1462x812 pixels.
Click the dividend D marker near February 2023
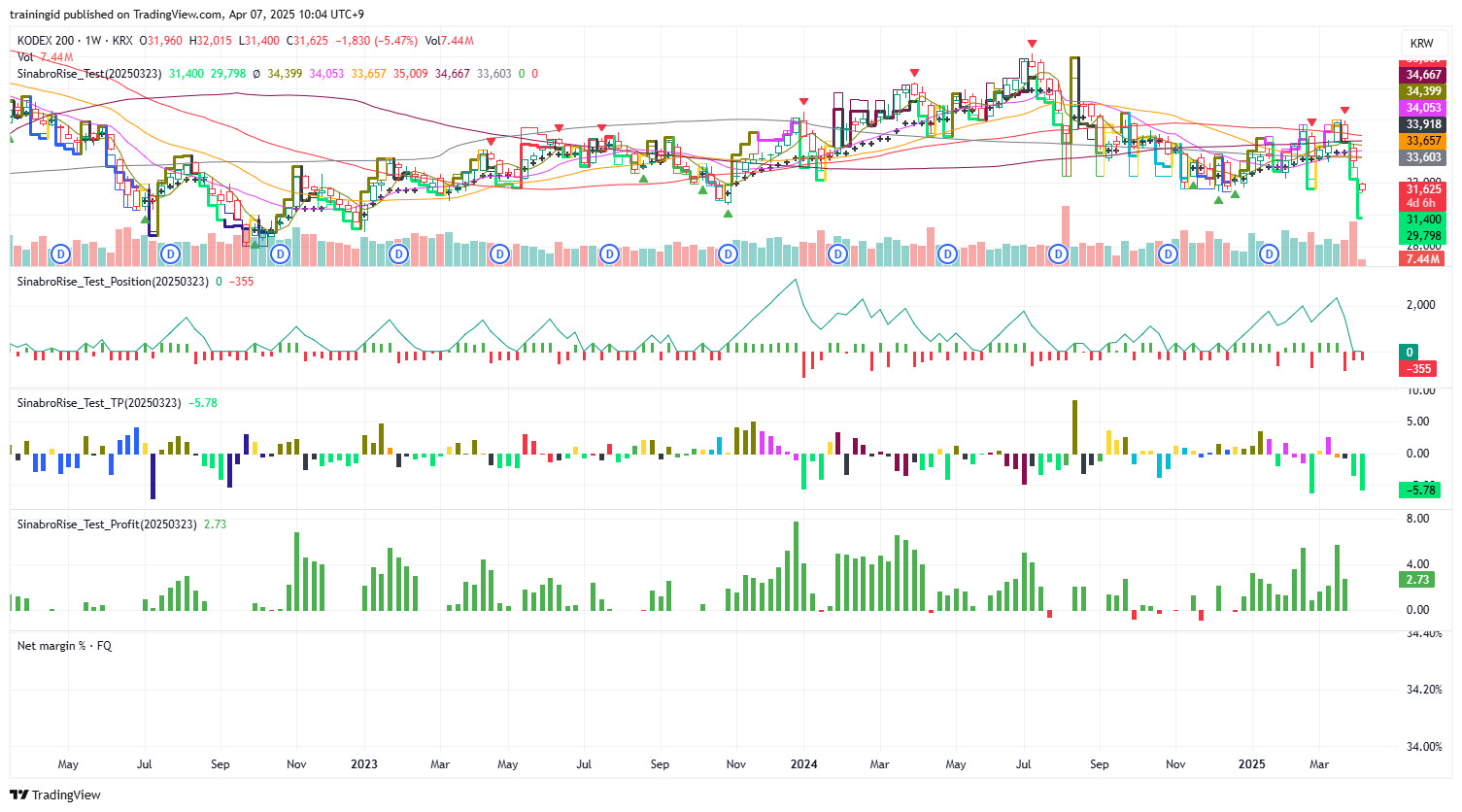(x=399, y=254)
